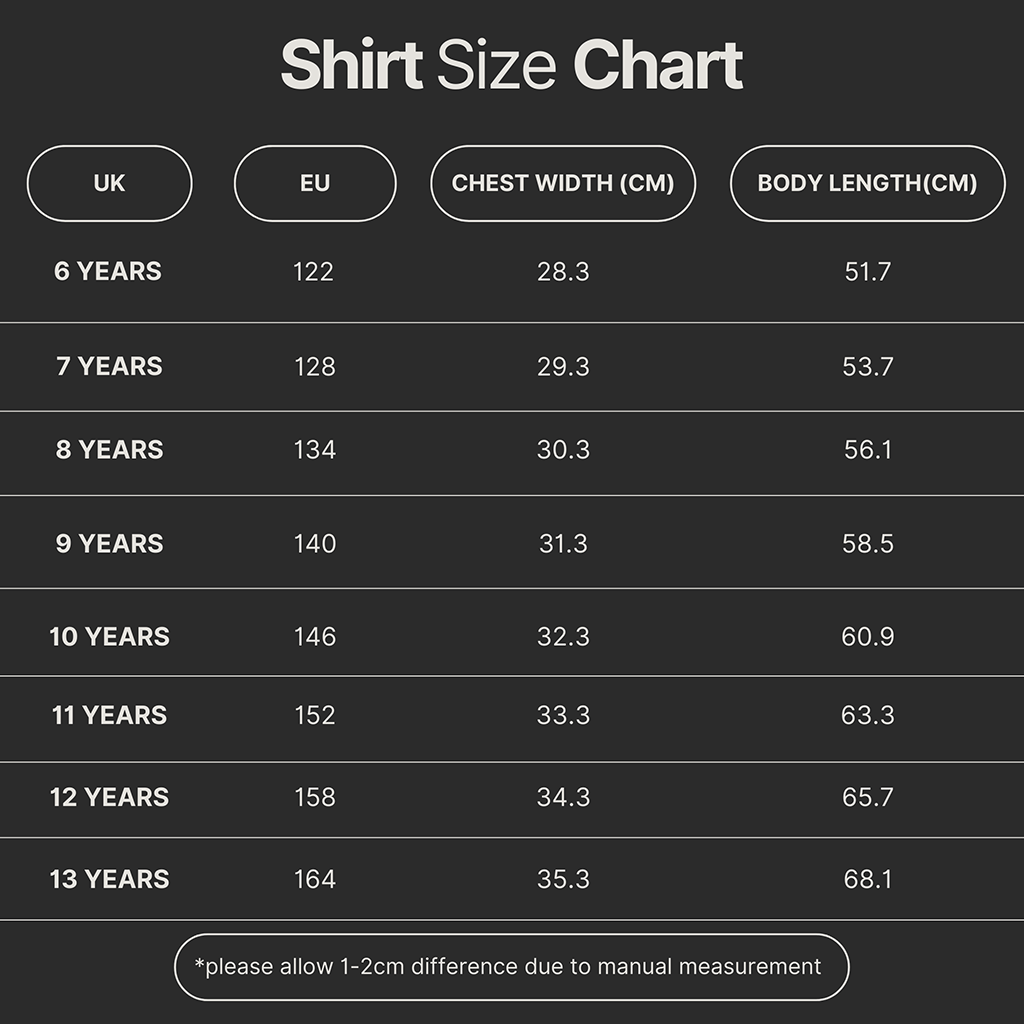Image resolution: width=1024 pixels, height=1024 pixels.
Task: Click chest width value 30.3
Action: click(x=563, y=449)
